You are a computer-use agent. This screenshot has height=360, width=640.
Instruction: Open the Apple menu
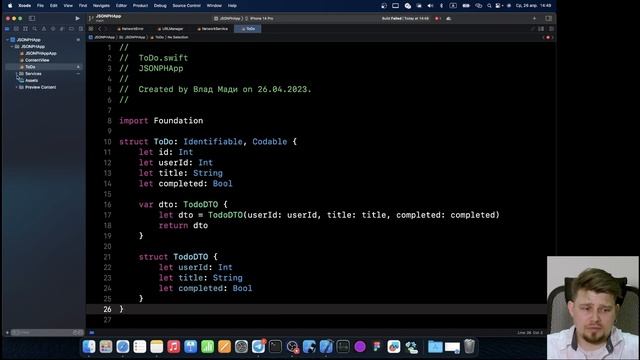tap(10, 6)
